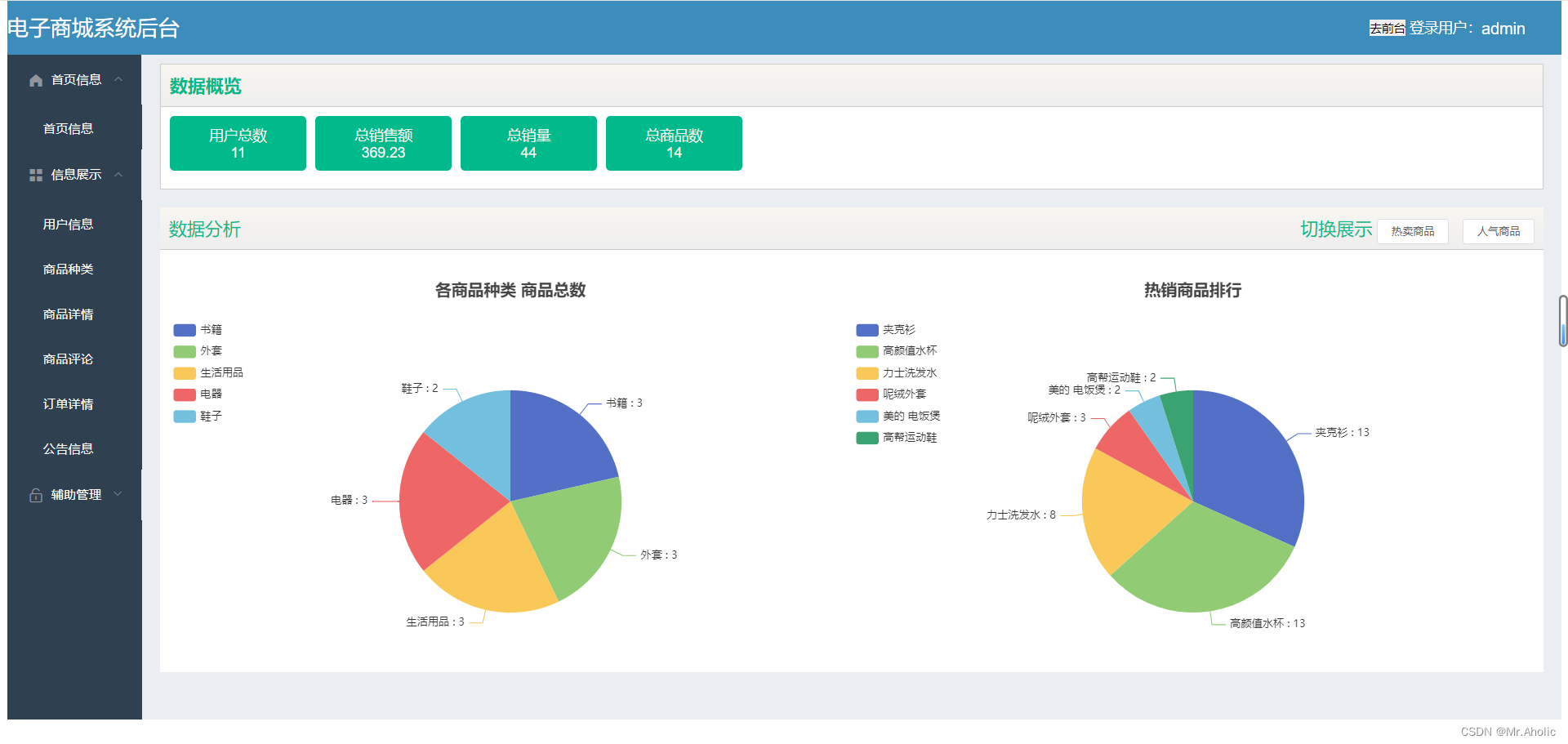Click the 登录用户: admin text
Viewport: 1568px width, 744px height.
pyautogui.click(x=1467, y=29)
